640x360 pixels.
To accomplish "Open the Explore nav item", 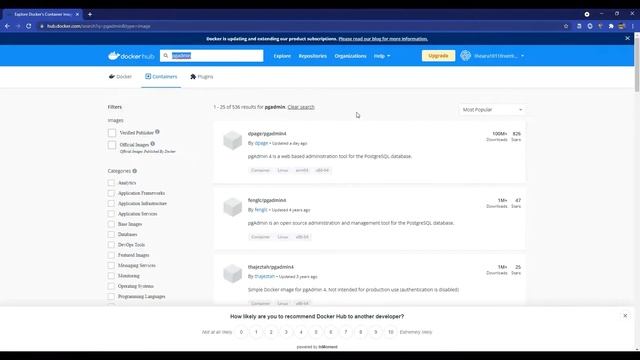I will [282, 56].
